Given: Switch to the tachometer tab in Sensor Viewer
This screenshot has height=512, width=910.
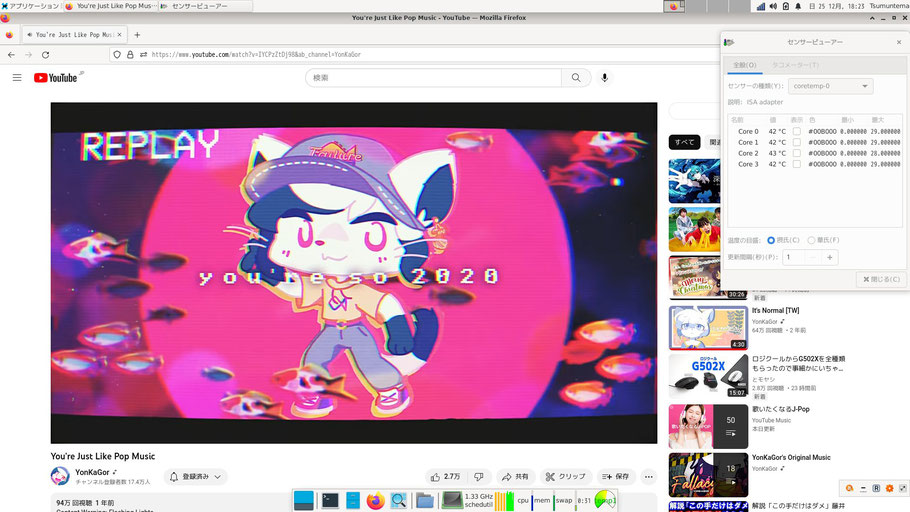Looking at the screenshot, I should point(795,65).
